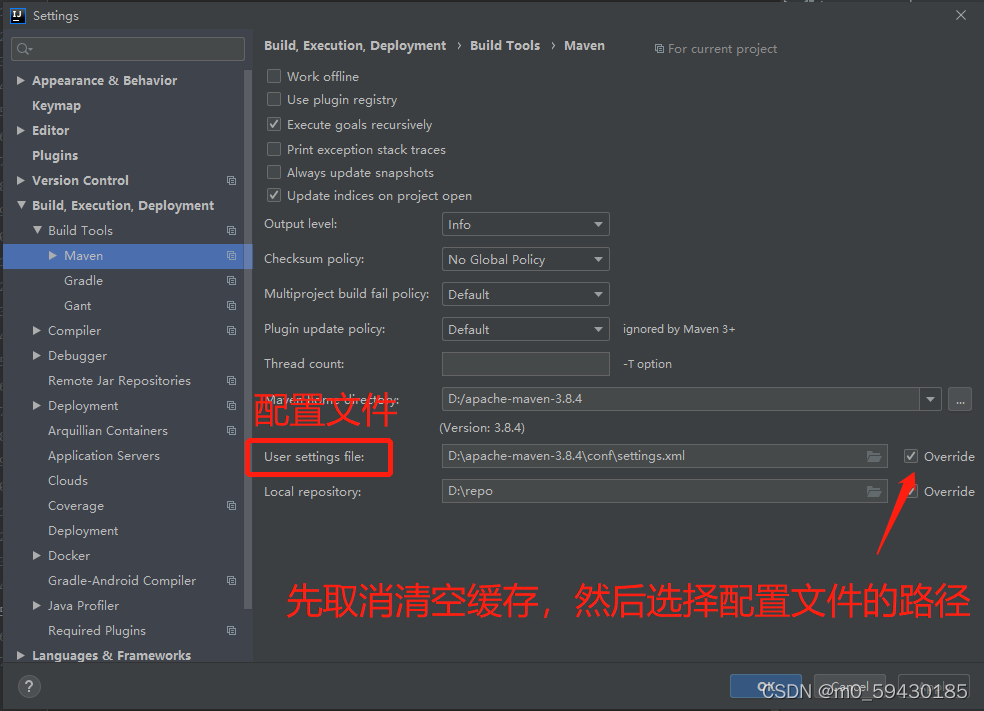Click the project-level icon beside Arquillian Containers
The height and width of the screenshot is (711, 984).
click(x=232, y=430)
